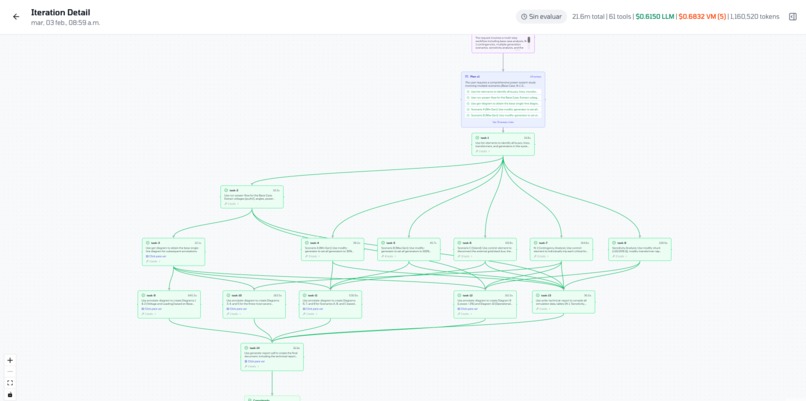Click the task-13 status check icon
Screen dimensions: 806x401
pos(538,296)
